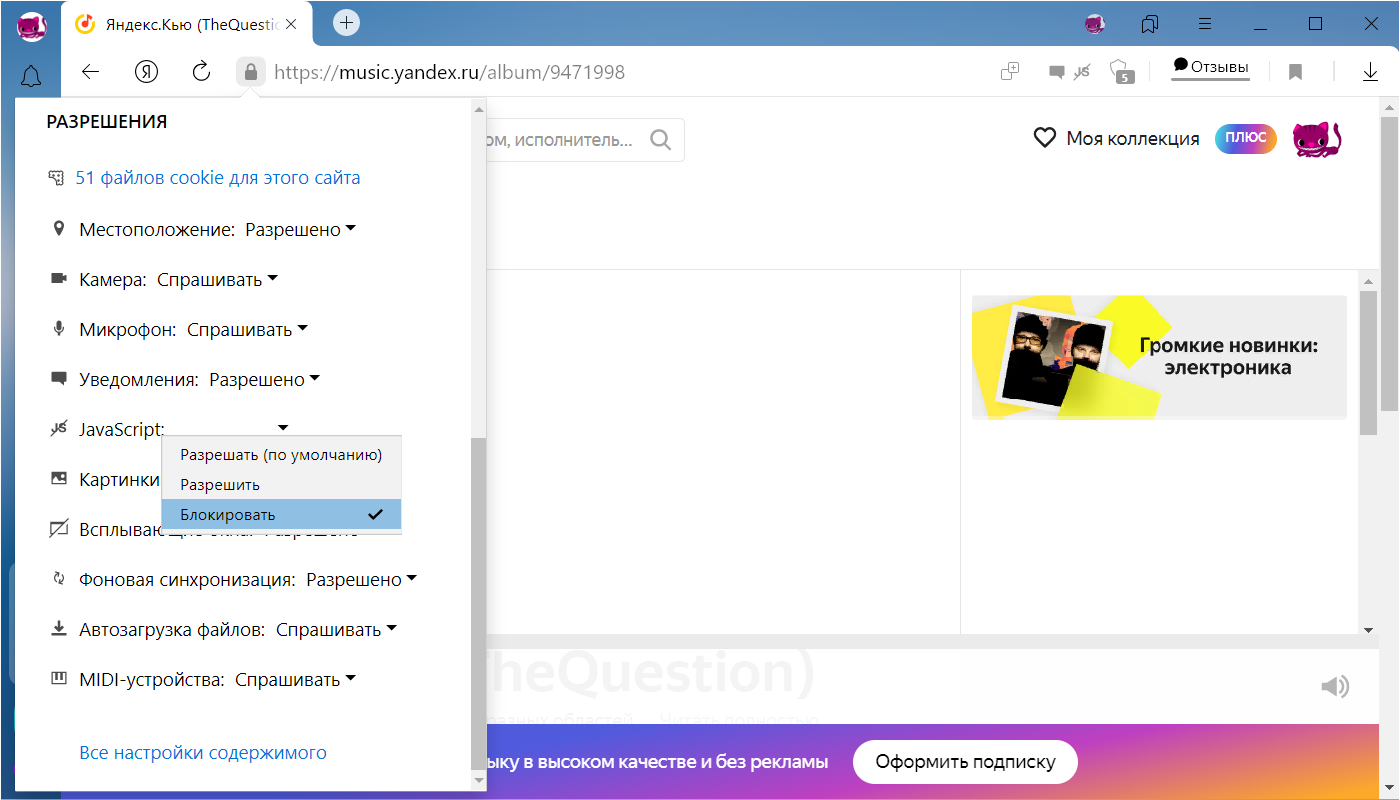This screenshot has width=1400, height=800.
Task: Mute the player volume speaker icon
Action: click(1334, 686)
